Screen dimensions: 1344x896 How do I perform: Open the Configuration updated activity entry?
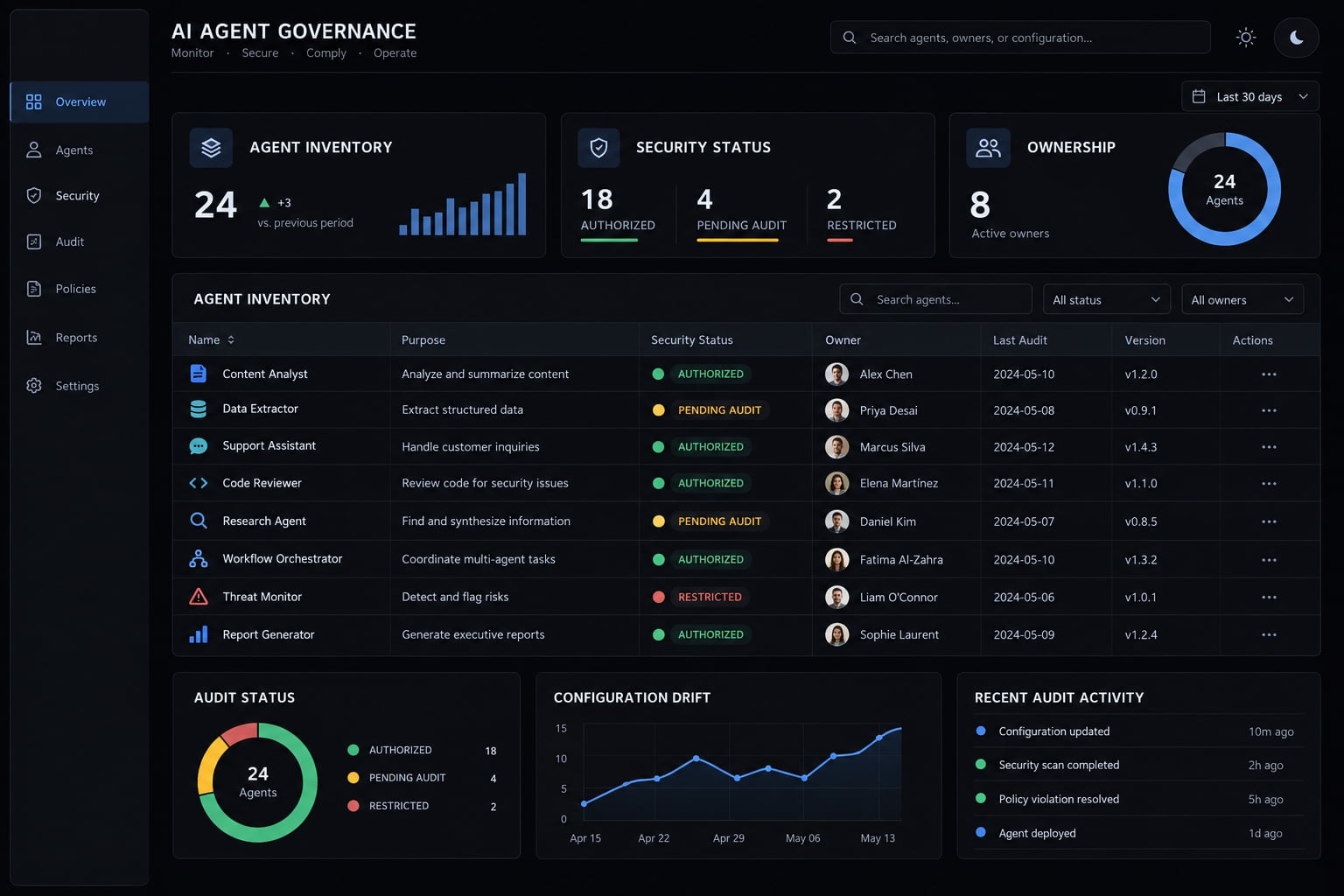1139,731
